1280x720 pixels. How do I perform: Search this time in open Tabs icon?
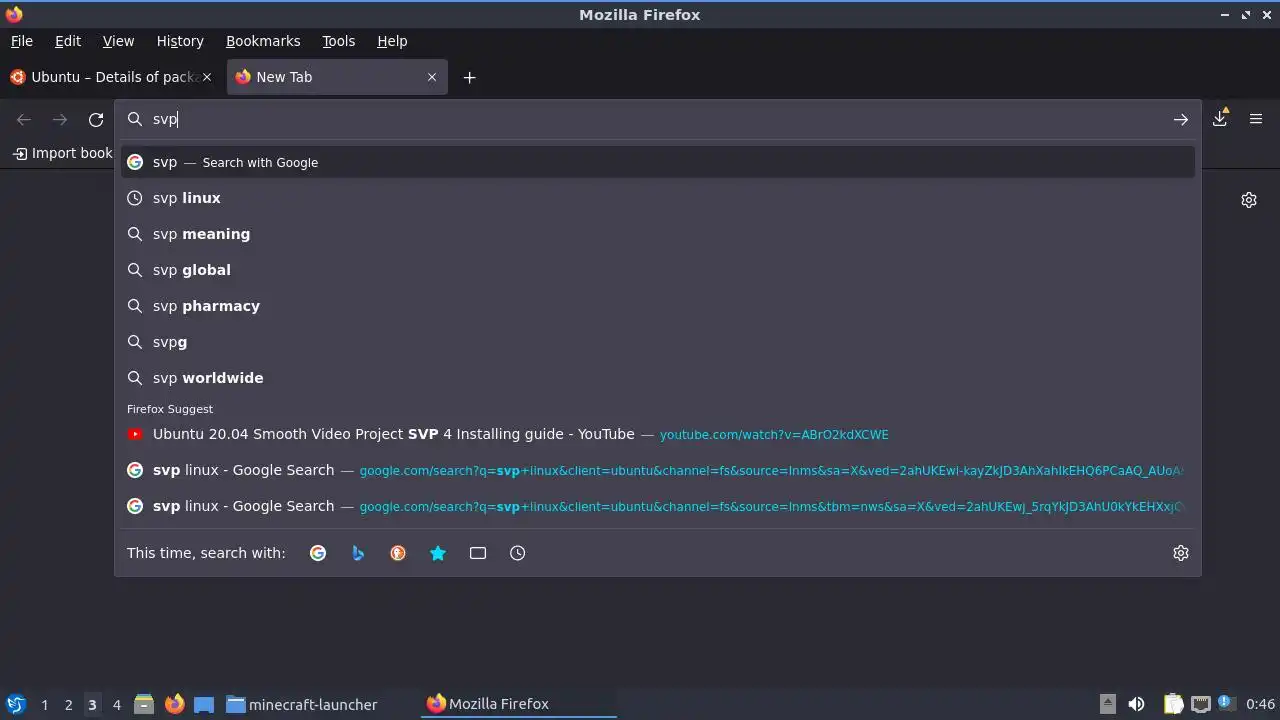[478, 553]
